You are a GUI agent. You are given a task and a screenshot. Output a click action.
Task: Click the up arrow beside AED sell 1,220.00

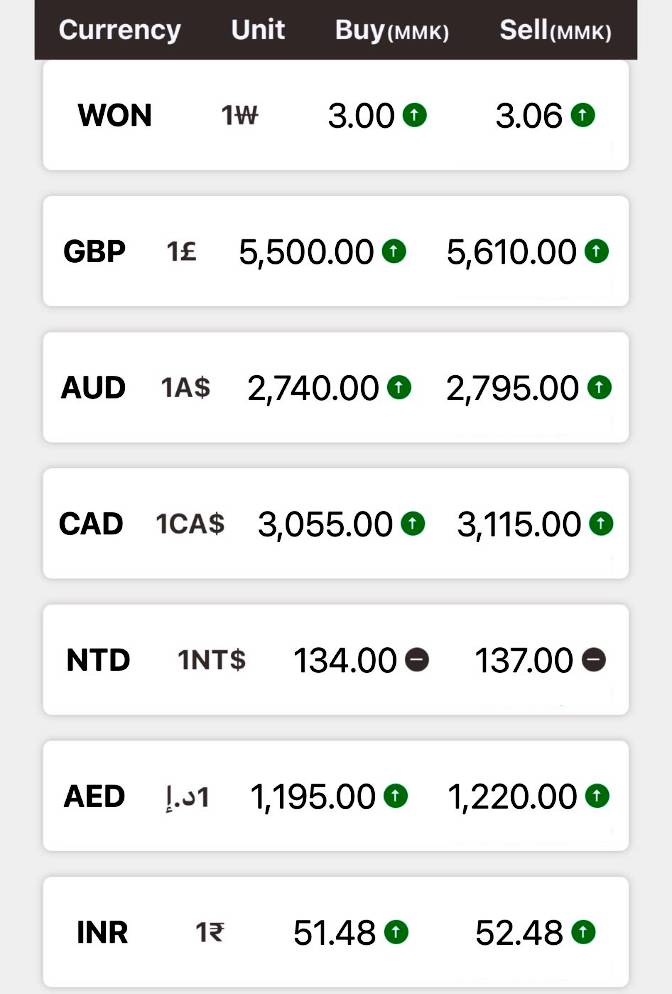coord(597,796)
